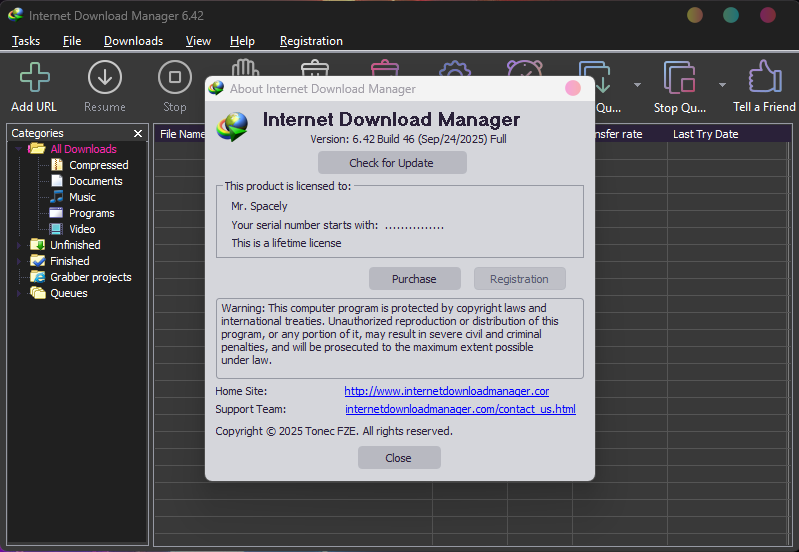Screen dimensions: 799x552
Task: Select the Compressed category label
Action: coord(99,165)
